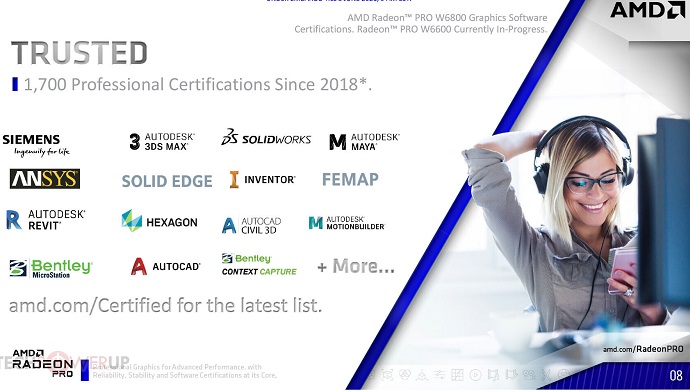Click the SolidWorks logo
Viewport: 690px width, 392px height.
[x=266, y=137]
